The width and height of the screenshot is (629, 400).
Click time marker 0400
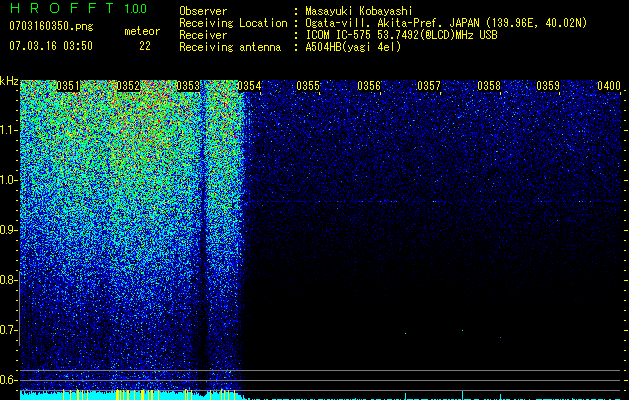609,86
